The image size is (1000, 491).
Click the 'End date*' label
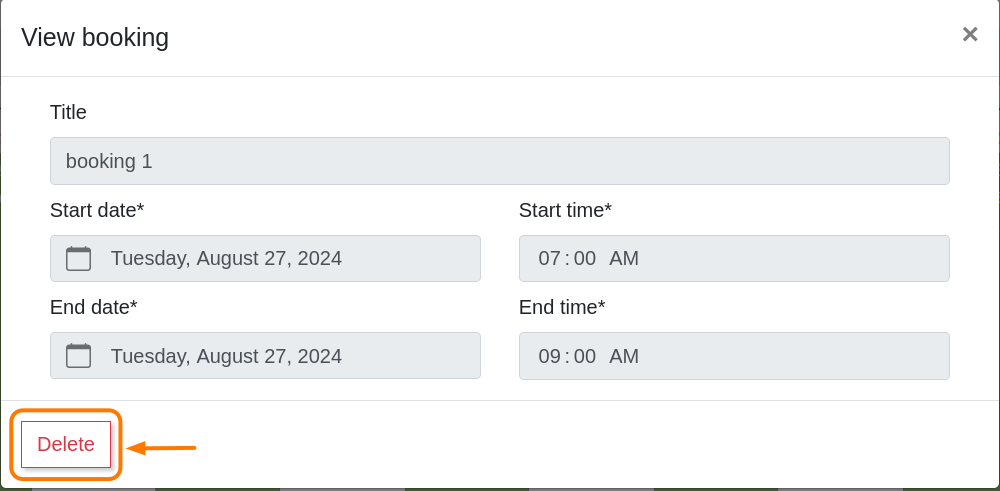tap(93, 308)
